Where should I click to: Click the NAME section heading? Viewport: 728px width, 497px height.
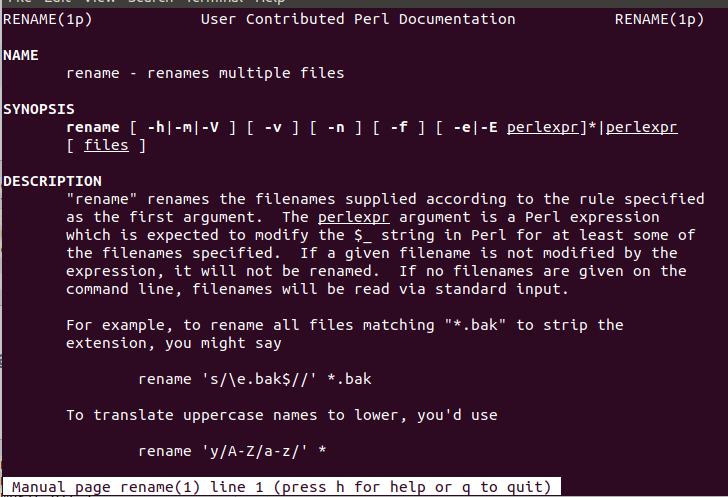point(20,55)
